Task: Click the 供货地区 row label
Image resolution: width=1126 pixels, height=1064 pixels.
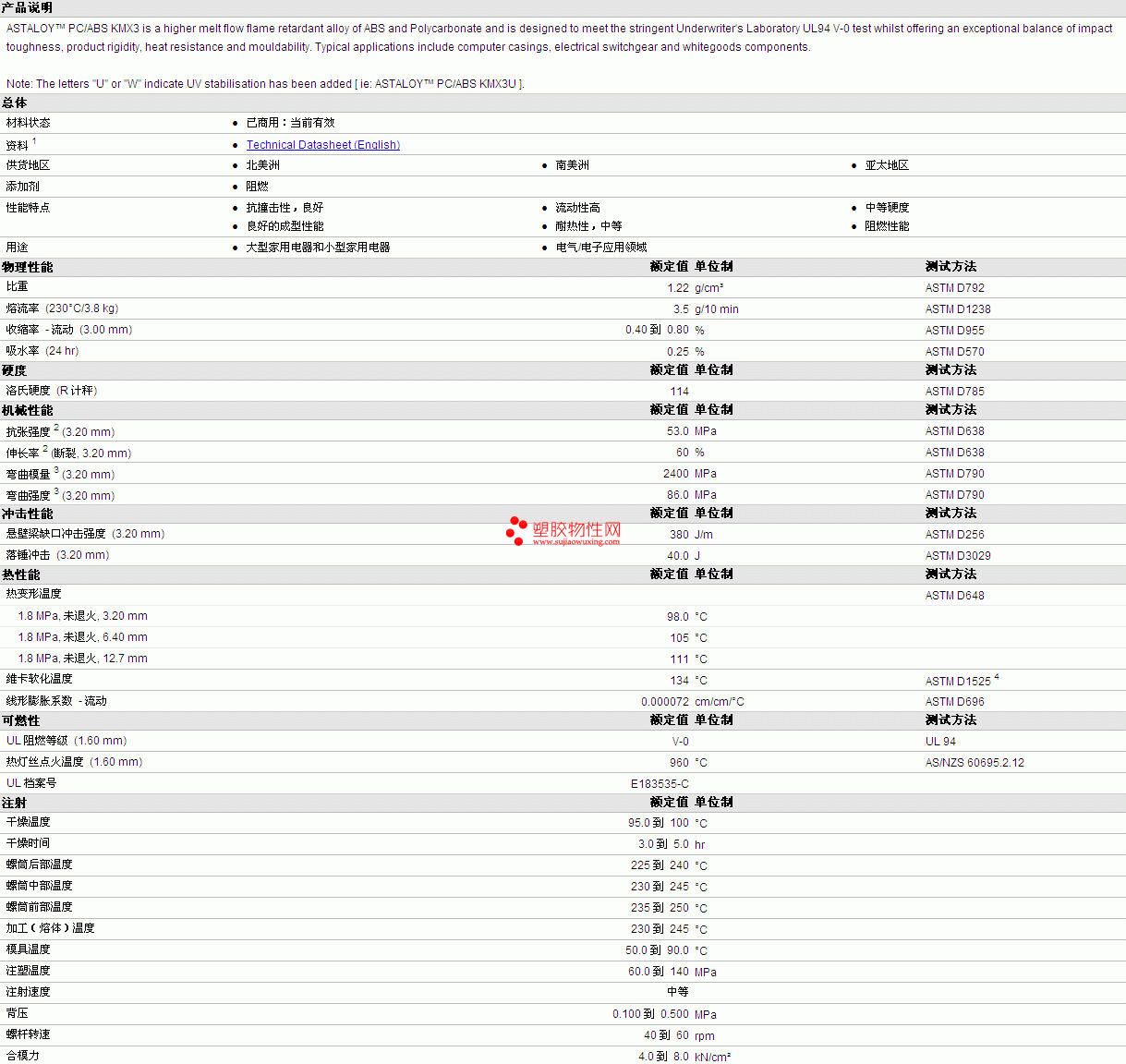Action: tap(28, 165)
